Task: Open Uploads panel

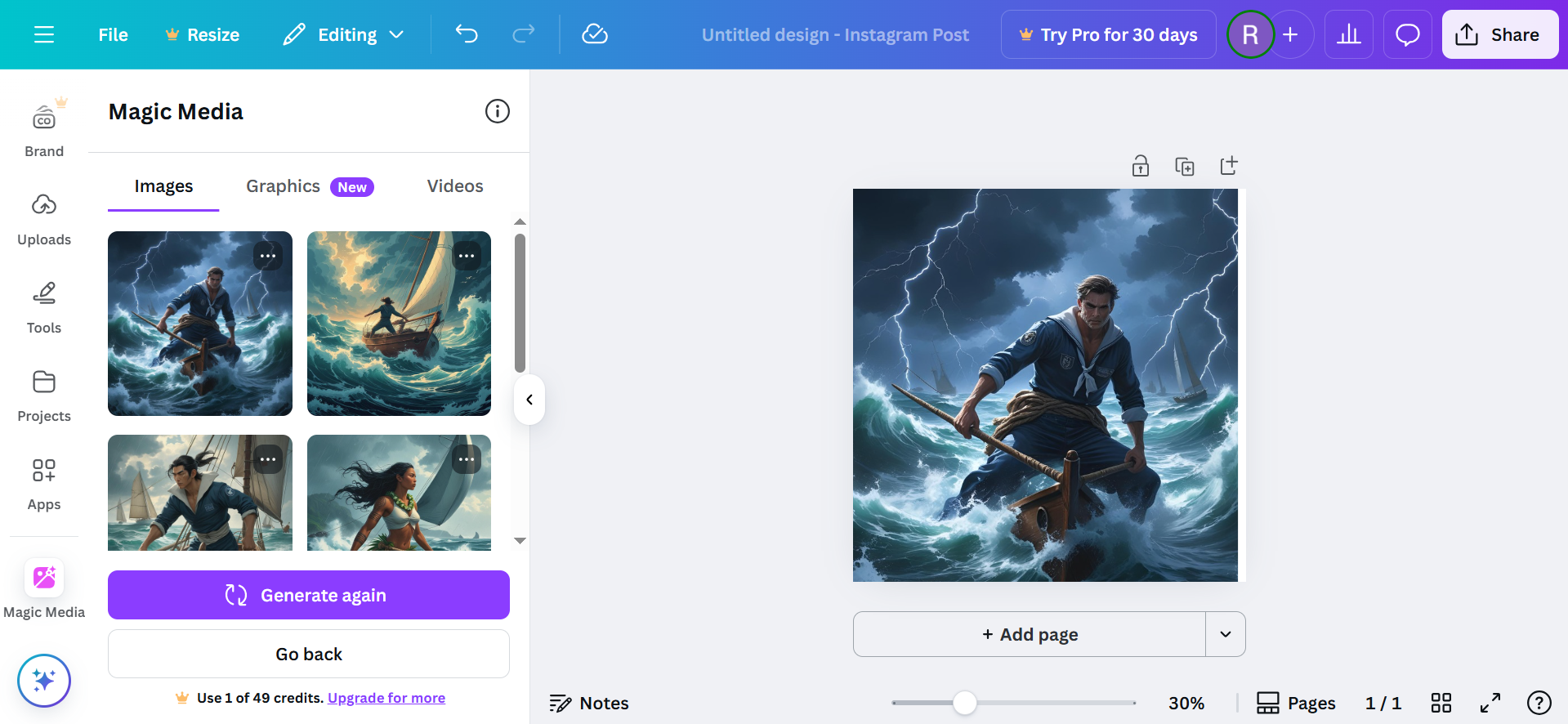Action: (x=44, y=219)
